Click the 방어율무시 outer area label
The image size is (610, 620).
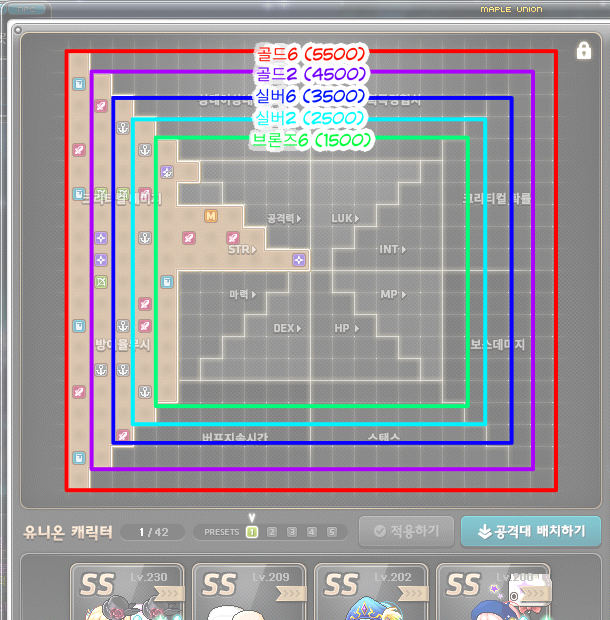pos(123,344)
